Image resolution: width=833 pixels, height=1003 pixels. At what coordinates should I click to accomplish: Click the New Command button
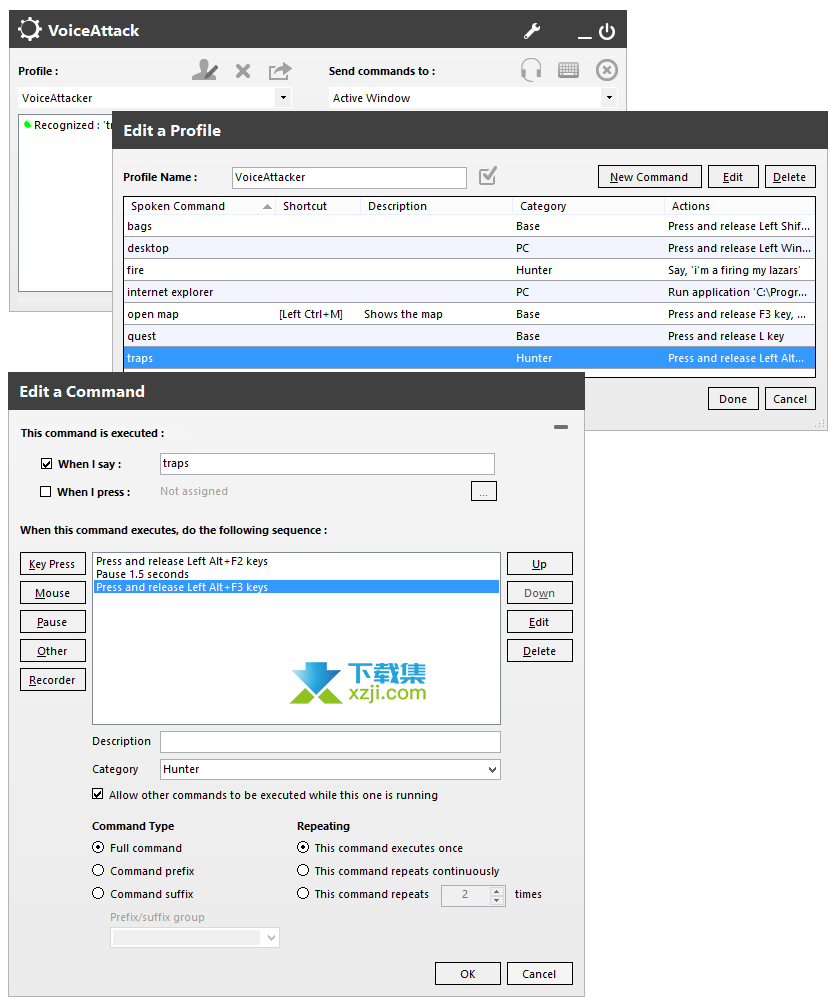click(x=649, y=177)
